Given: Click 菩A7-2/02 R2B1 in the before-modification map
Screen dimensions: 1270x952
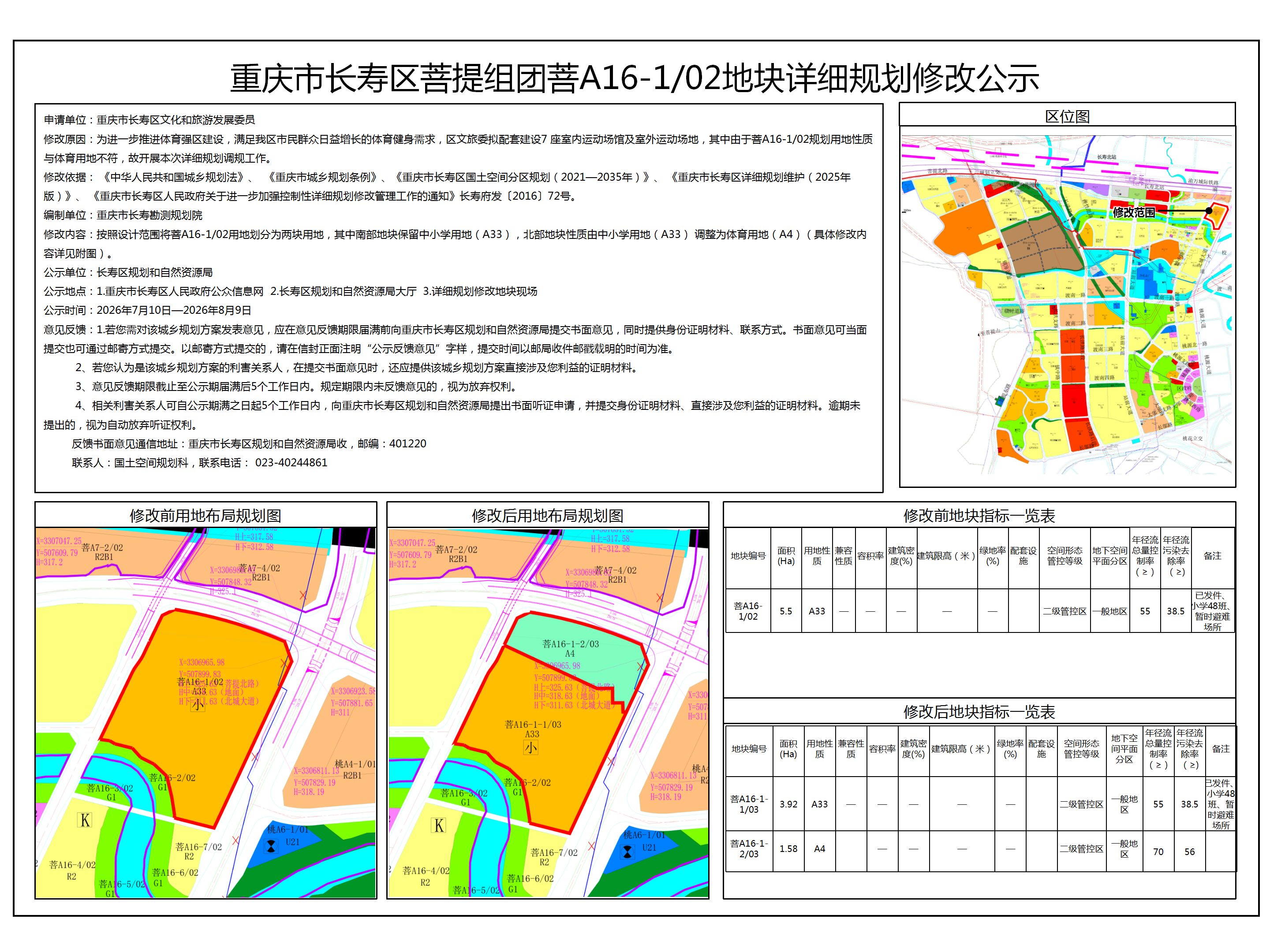Looking at the screenshot, I should click(x=102, y=552).
